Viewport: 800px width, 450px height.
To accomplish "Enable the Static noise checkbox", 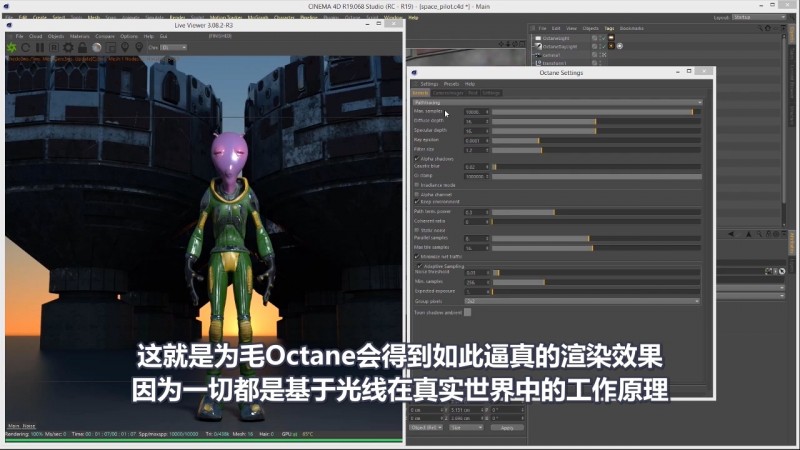I will pos(417,230).
